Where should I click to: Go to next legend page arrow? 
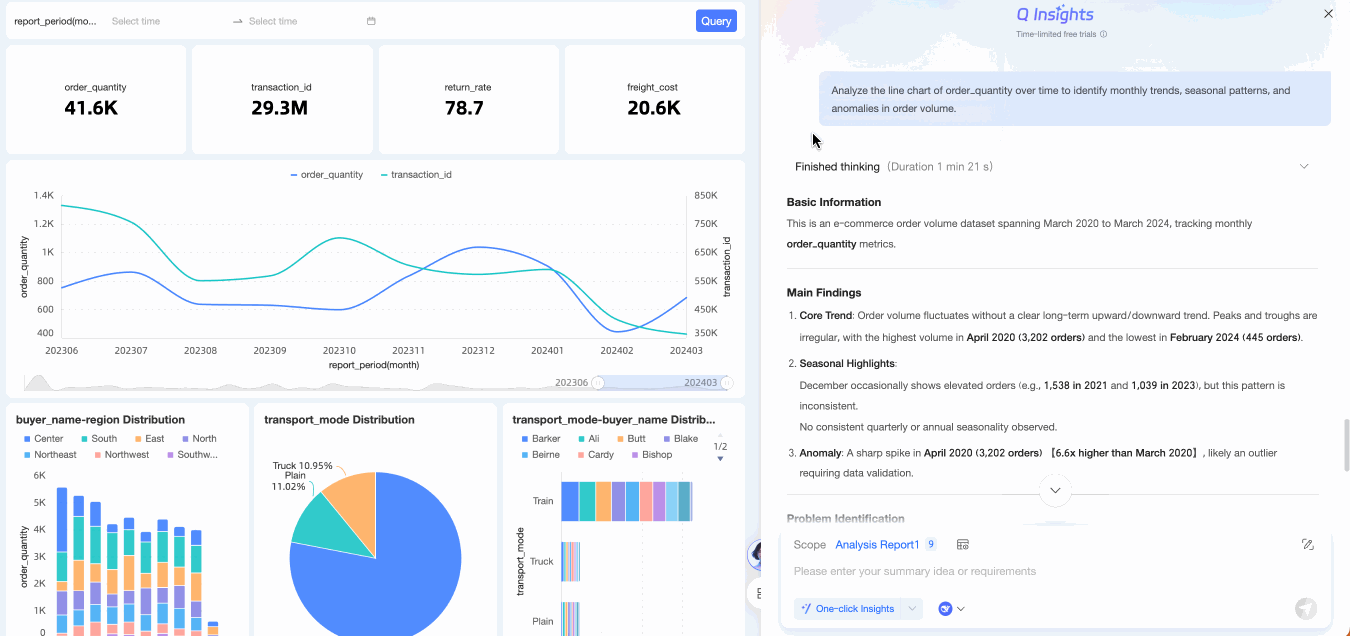(x=720, y=459)
